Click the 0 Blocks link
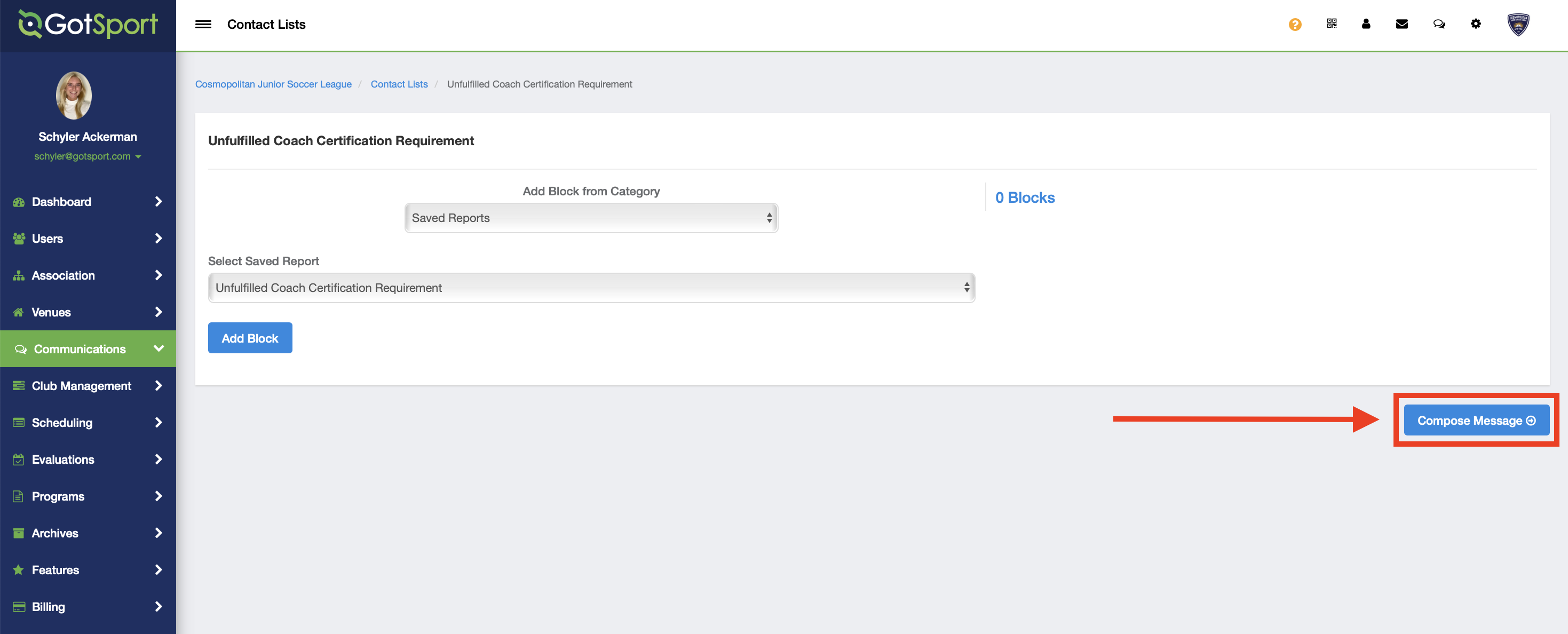This screenshot has width=1568, height=634. coord(1025,198)
